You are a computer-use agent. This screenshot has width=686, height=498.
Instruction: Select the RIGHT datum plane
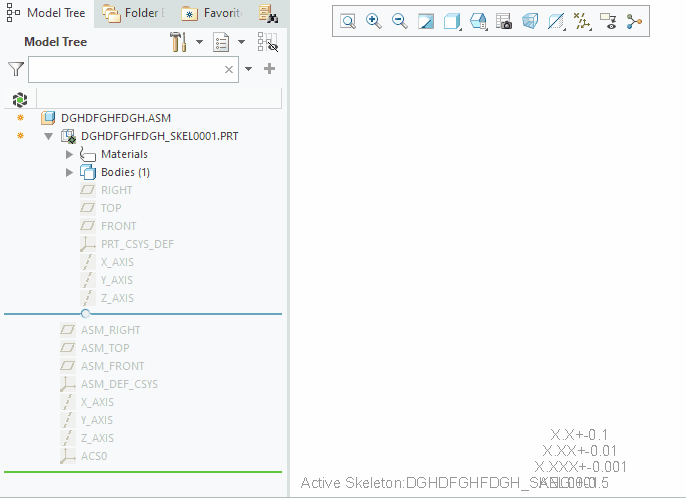coord(116,190)
